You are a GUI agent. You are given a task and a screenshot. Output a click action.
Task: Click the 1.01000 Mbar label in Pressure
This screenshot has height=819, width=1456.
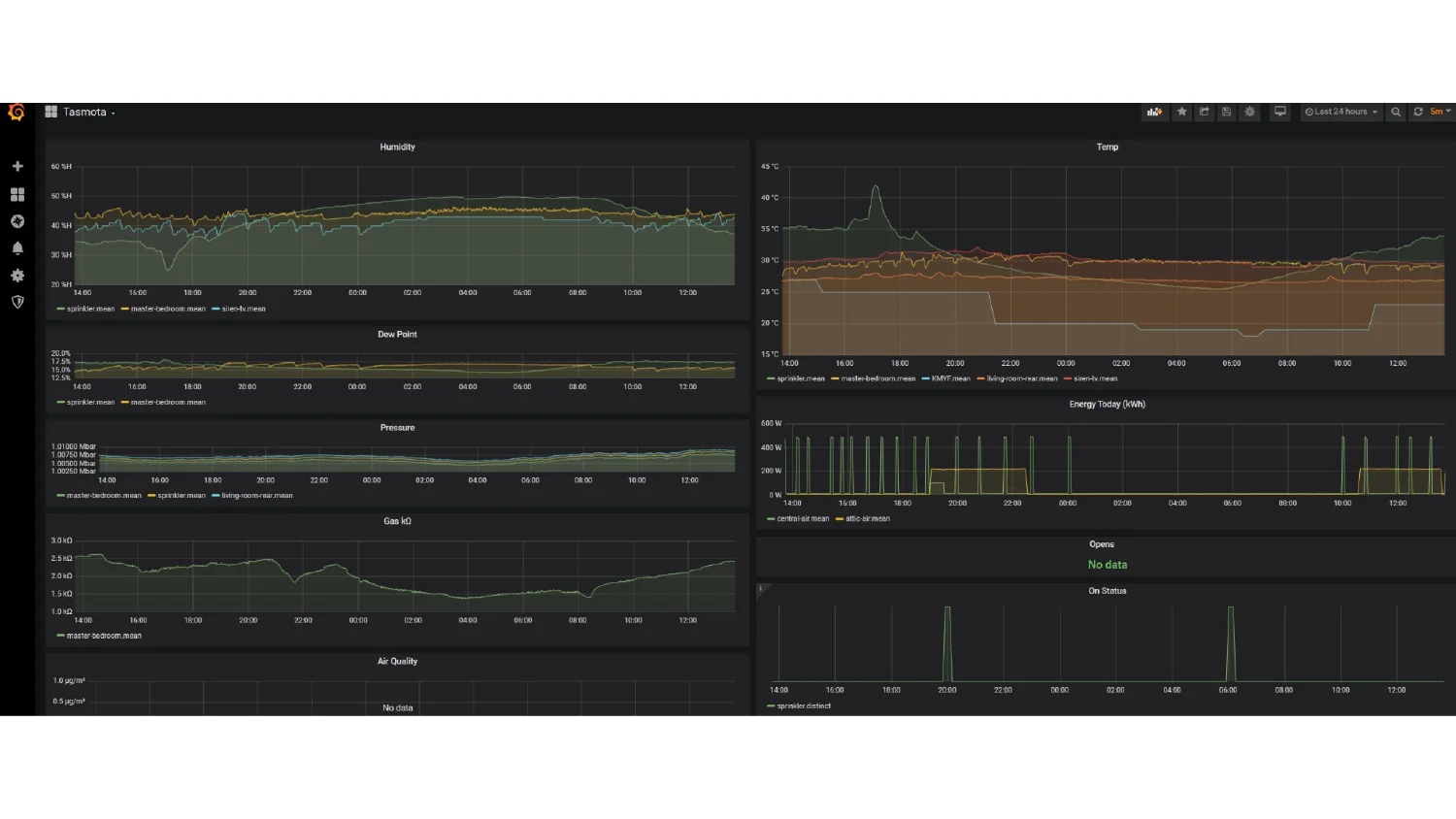(74, 447)
